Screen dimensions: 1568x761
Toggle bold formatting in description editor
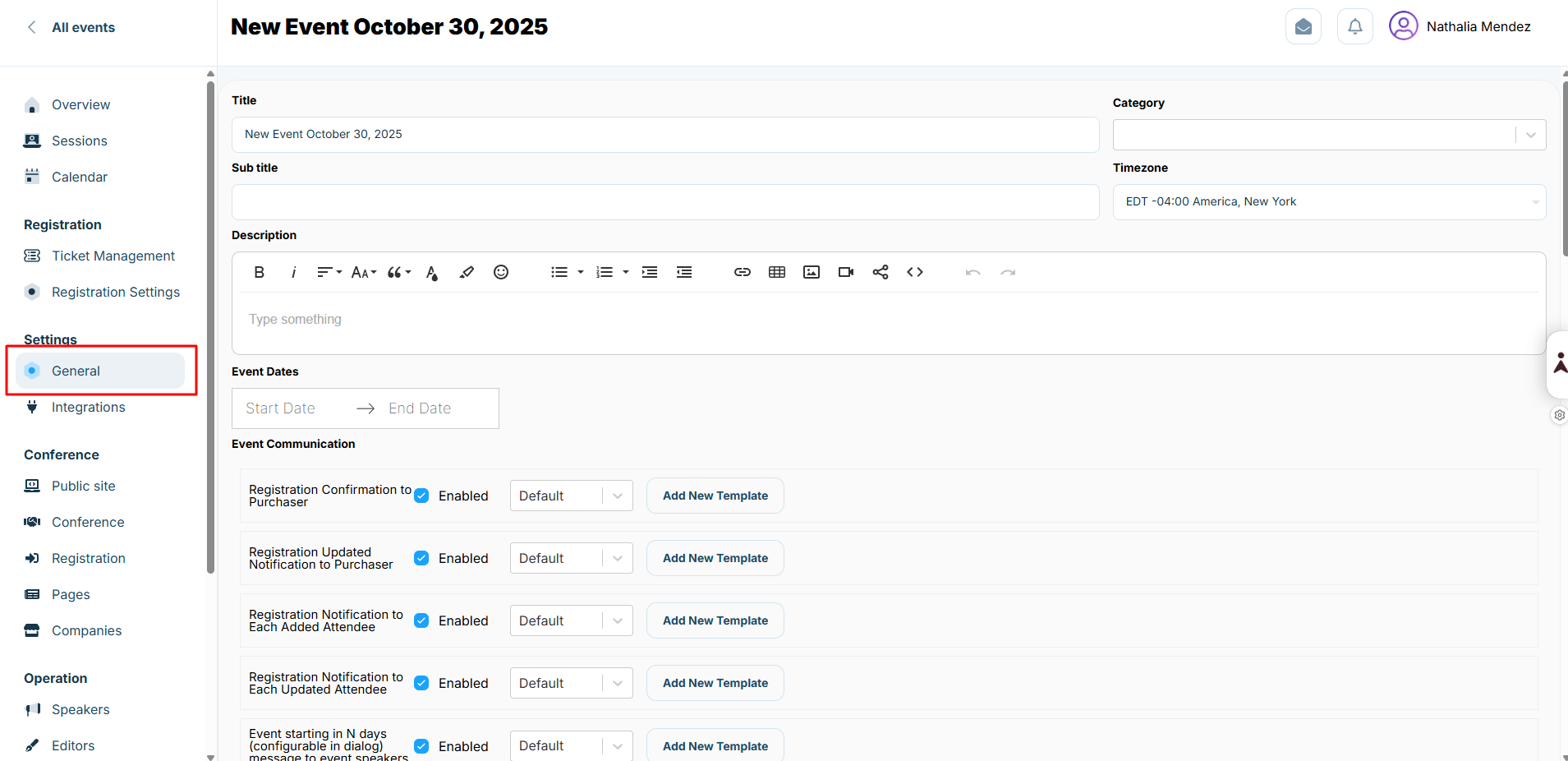click(259, 272)
